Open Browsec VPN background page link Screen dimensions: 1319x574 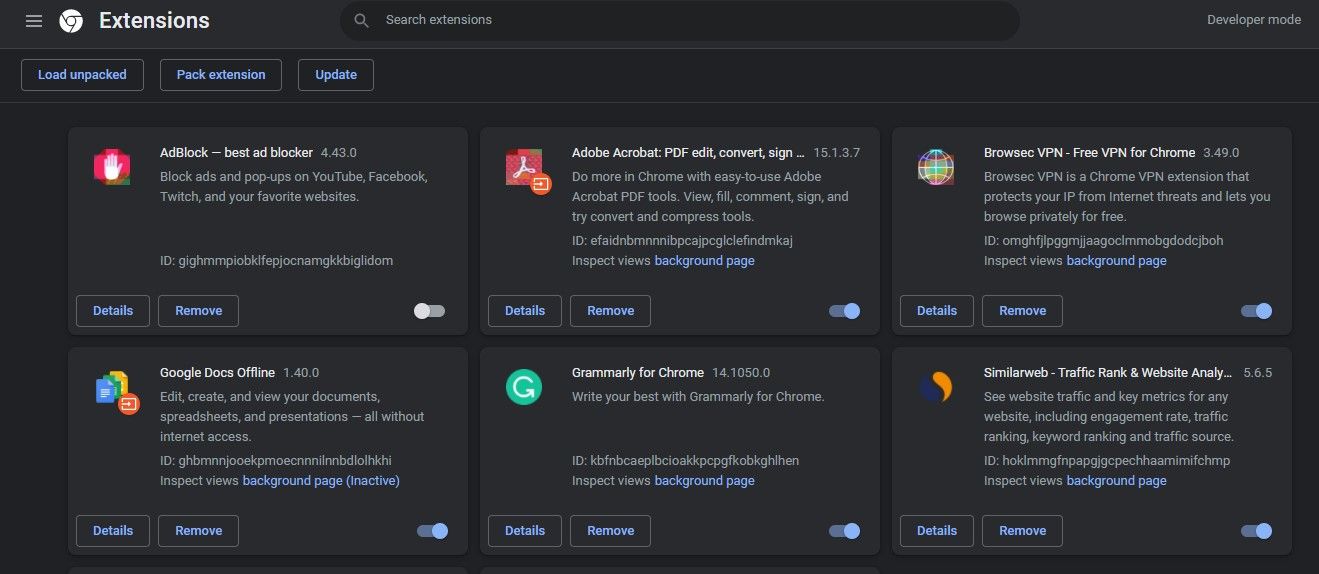(1117, 261)
